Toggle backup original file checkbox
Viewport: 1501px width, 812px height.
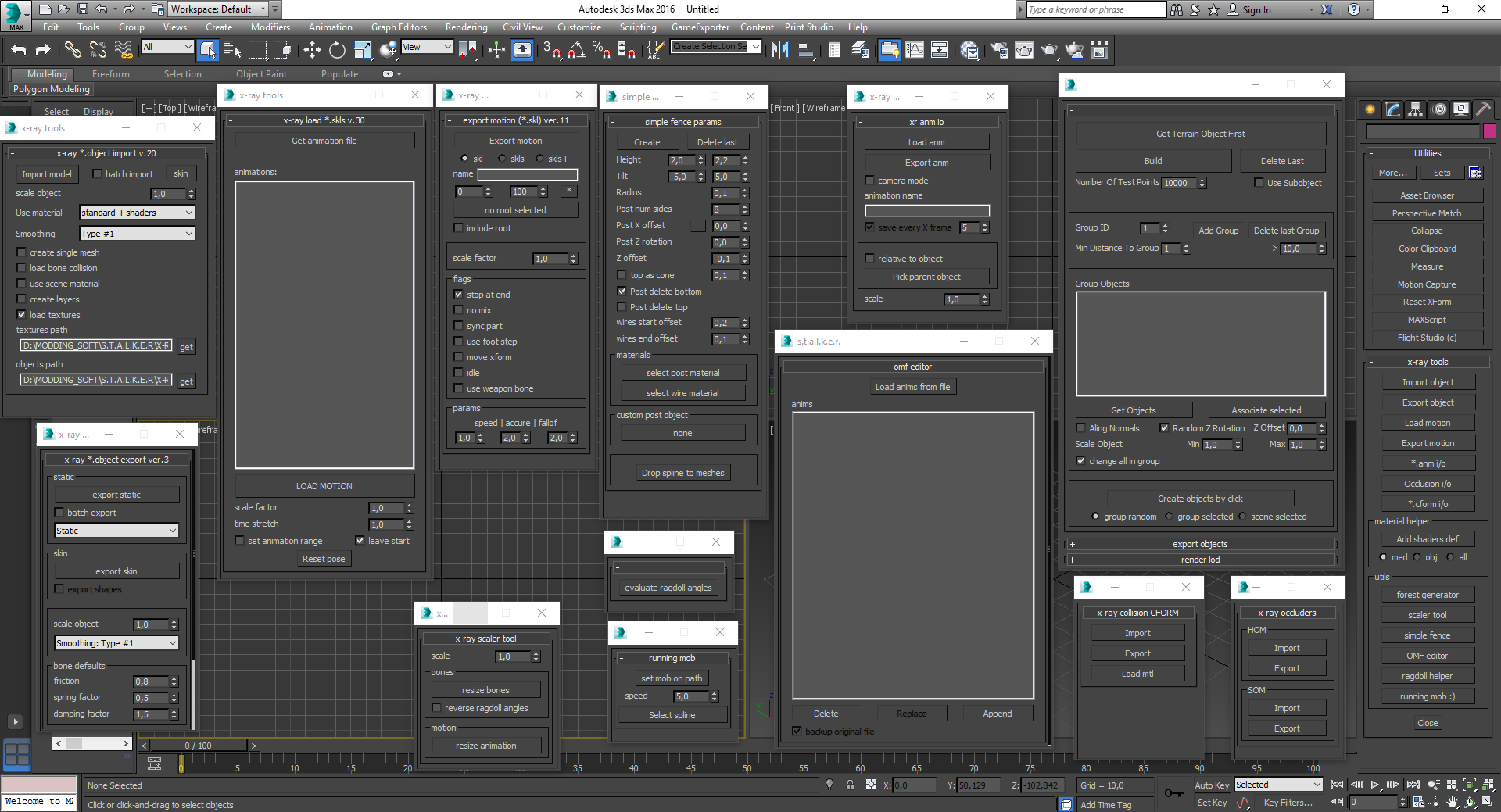pyautogui.click(x=797, y=732)
